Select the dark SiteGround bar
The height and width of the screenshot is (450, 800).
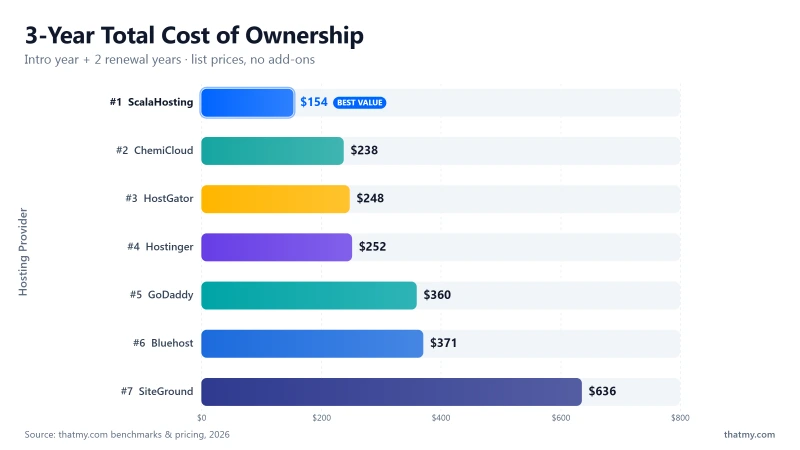click(391, 392)
